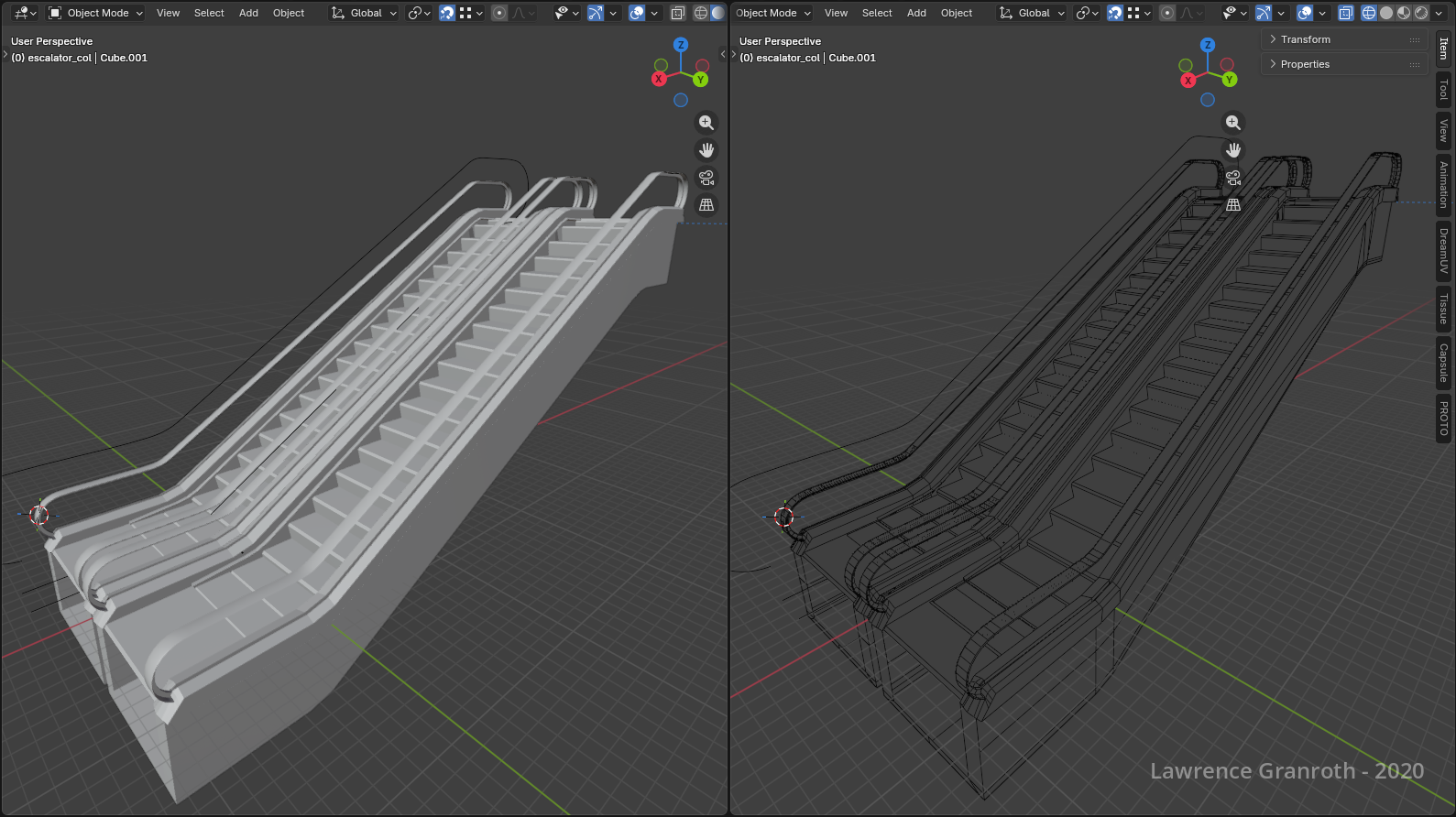Click the blue Z axis on left gizmo
This screenshot has width=1456, height=817.
point(681,45)
